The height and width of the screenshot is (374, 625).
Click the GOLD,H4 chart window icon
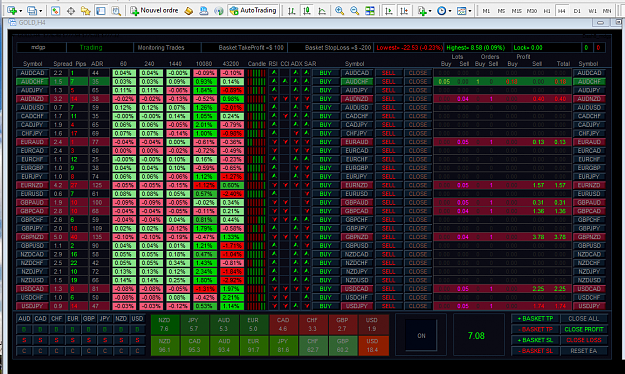pyautogui.click(x=12, y=23)
